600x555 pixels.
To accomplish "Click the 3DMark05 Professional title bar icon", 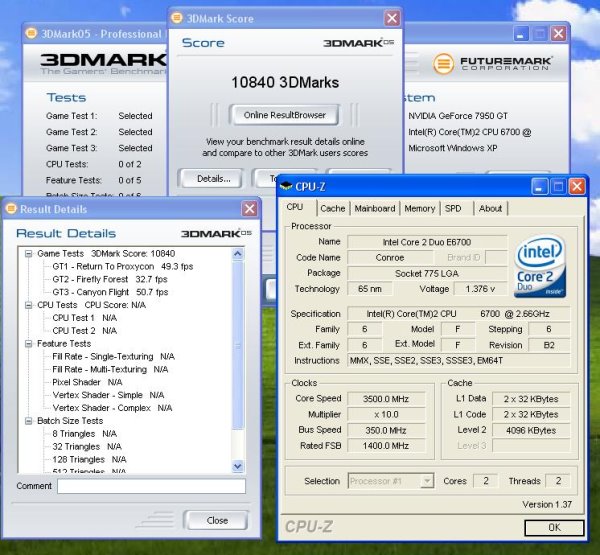I will (x=31, y=33).
